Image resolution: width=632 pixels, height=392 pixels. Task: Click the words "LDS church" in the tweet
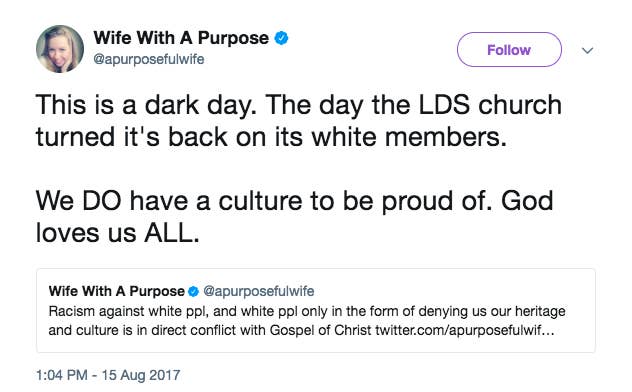click(490, 105)
